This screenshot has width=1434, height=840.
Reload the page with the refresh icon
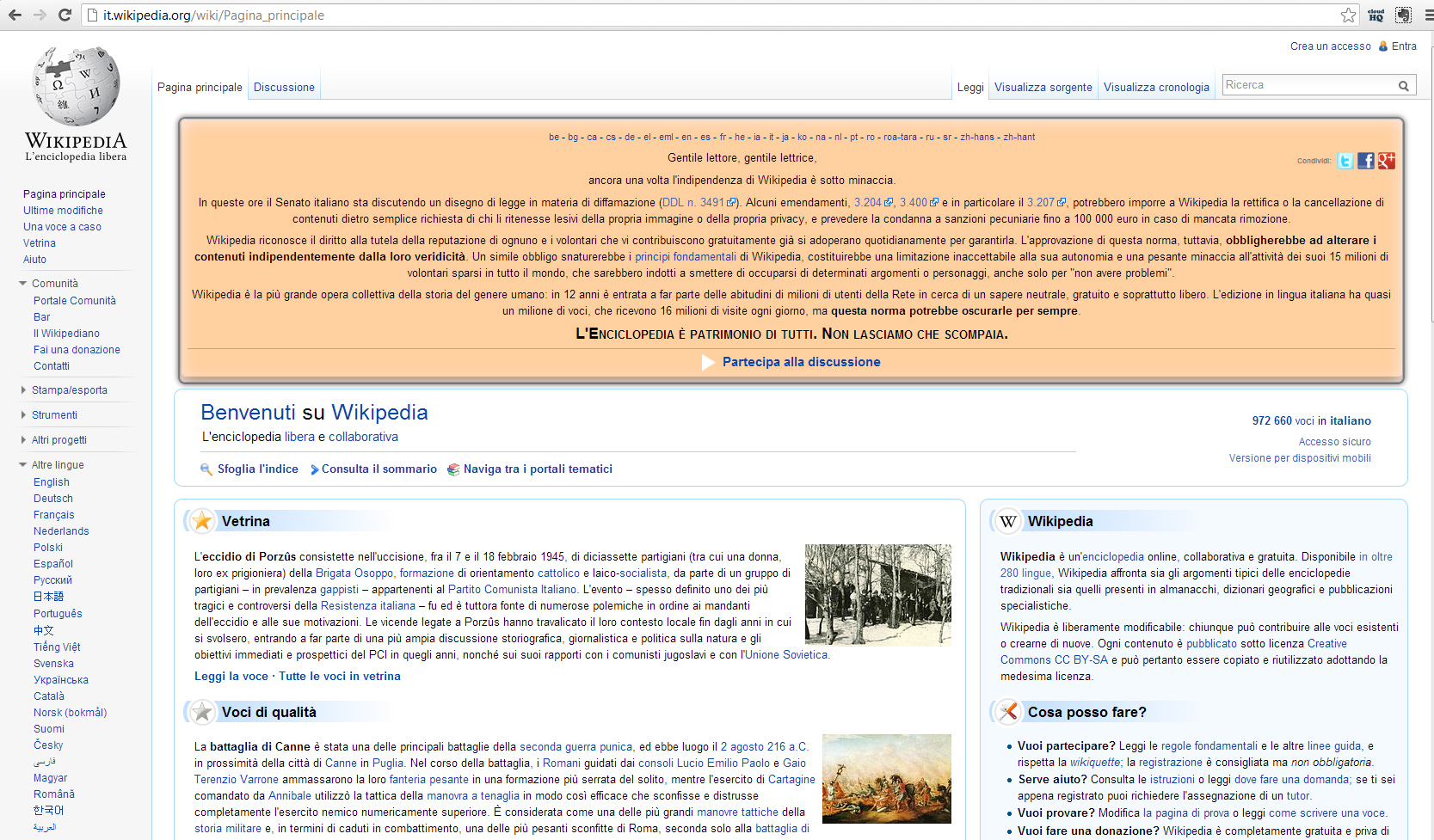coord(65,15)
